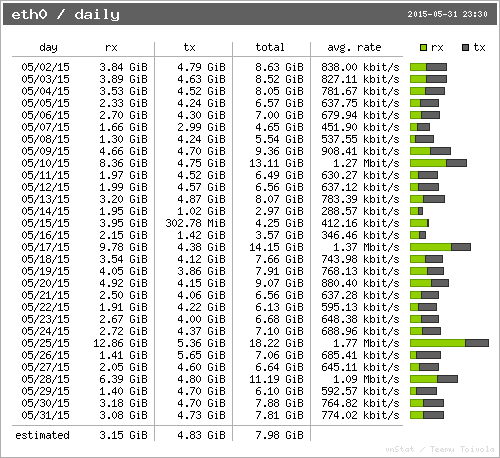This screenshot has height=458, width=500.
Task: Click rate 346.46 kbit/s on 05/16/15
Action: [360, 235]
